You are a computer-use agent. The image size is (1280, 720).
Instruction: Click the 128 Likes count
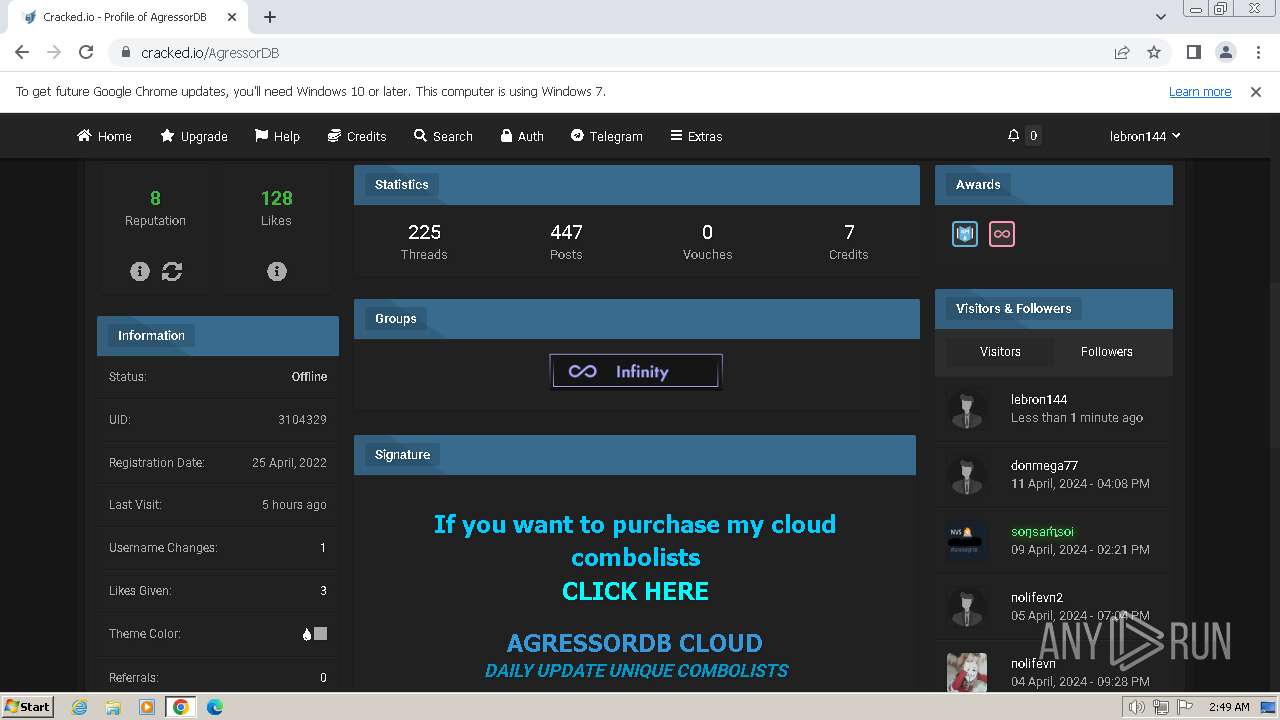point(276,198)
